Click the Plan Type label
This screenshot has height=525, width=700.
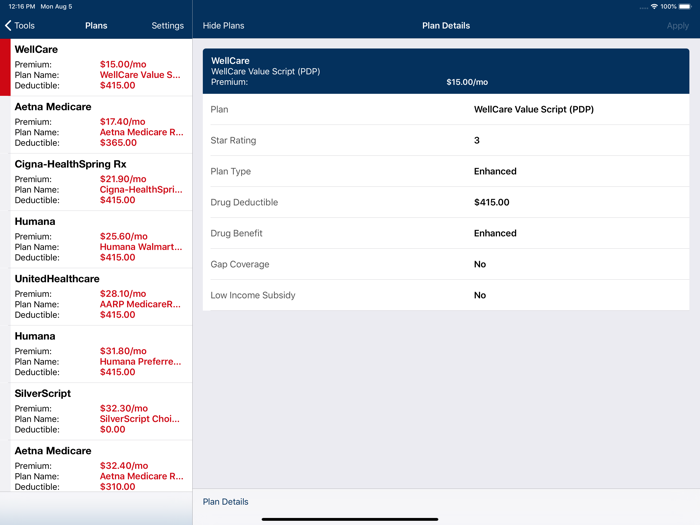pyautogui.click(x=230, y=171)
